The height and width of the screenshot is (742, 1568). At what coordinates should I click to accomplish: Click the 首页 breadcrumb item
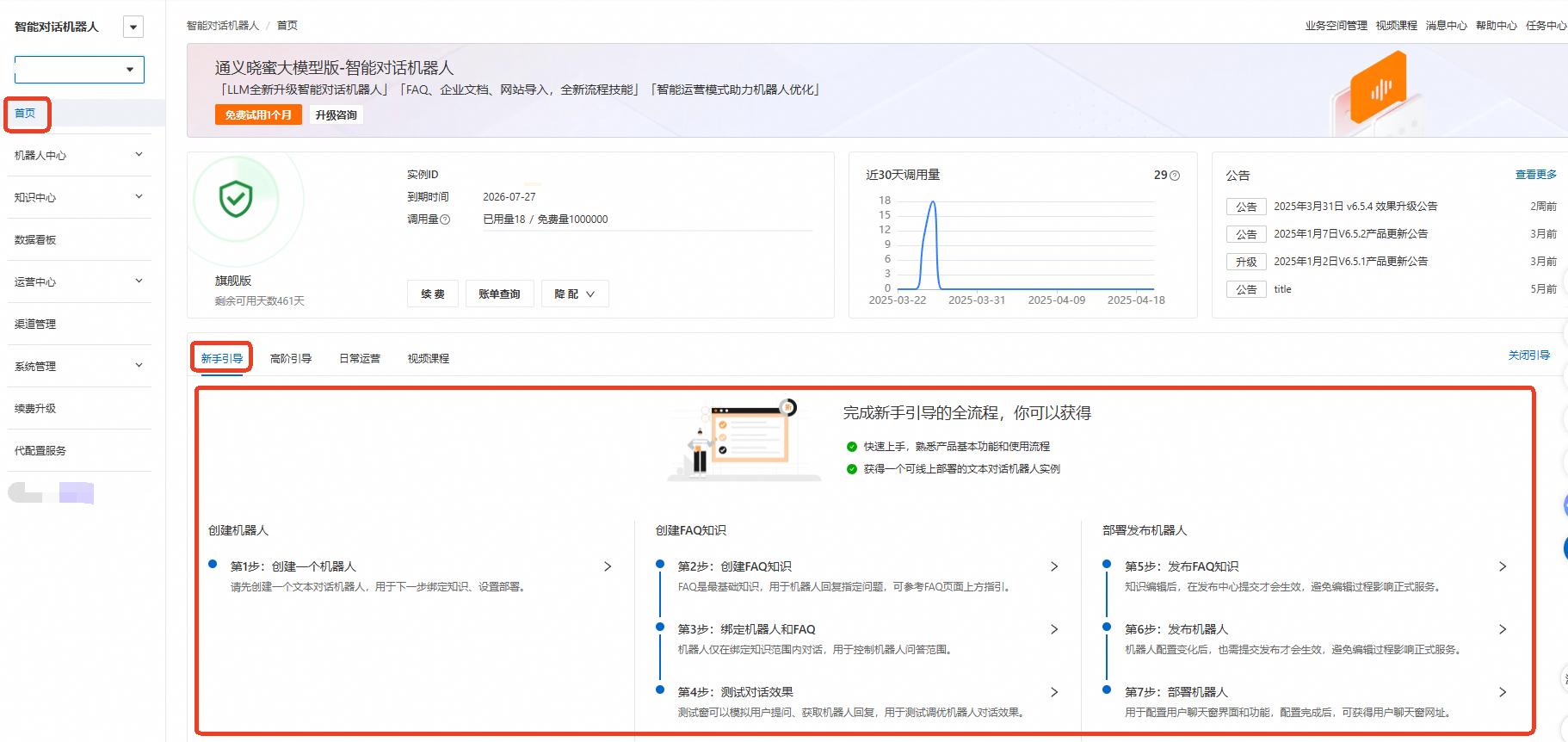click(287, 26)
